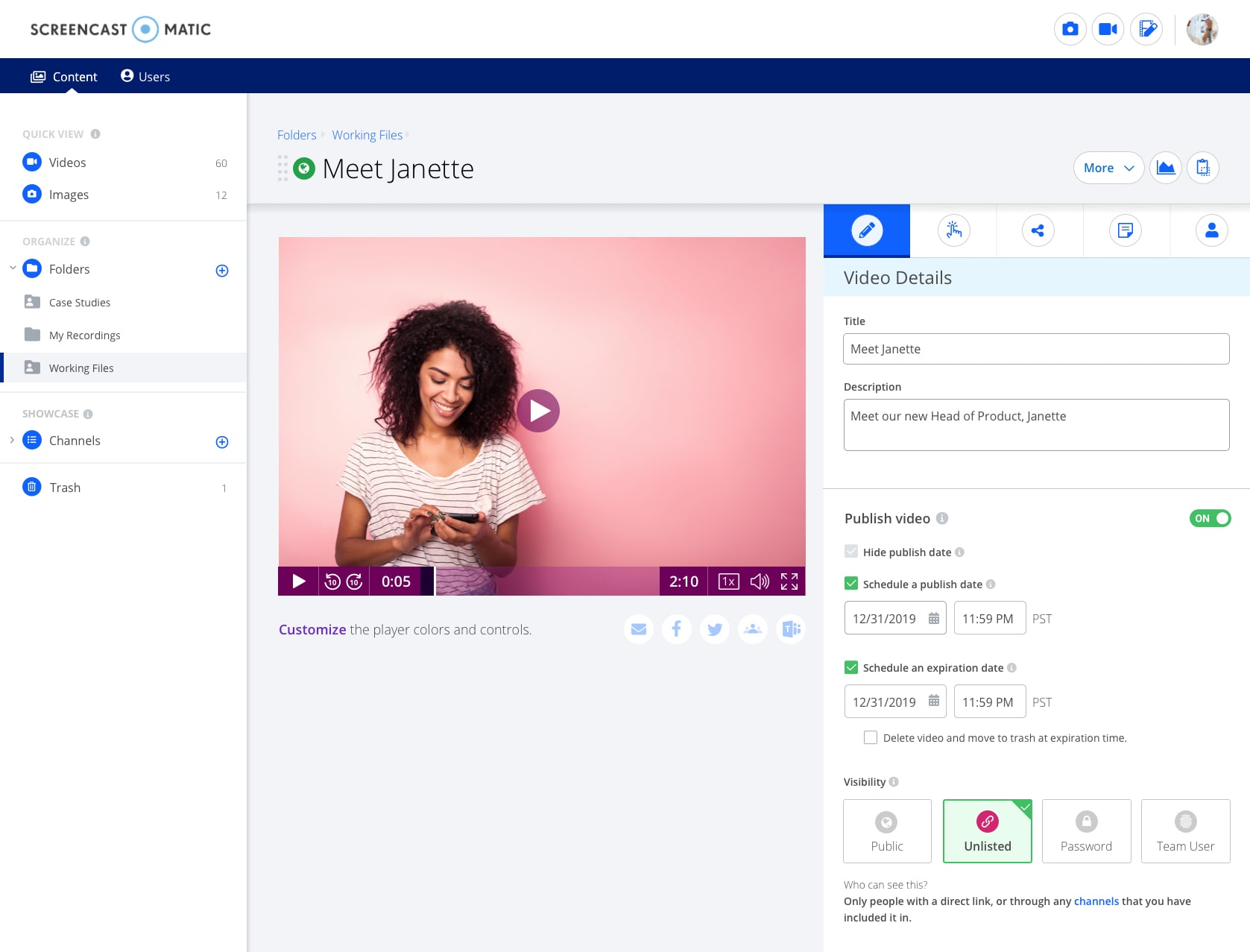Share video to Microsoft Teams
Image resolution: width=1250 pixels, height=952 pixels.
[x=791, y=629]
